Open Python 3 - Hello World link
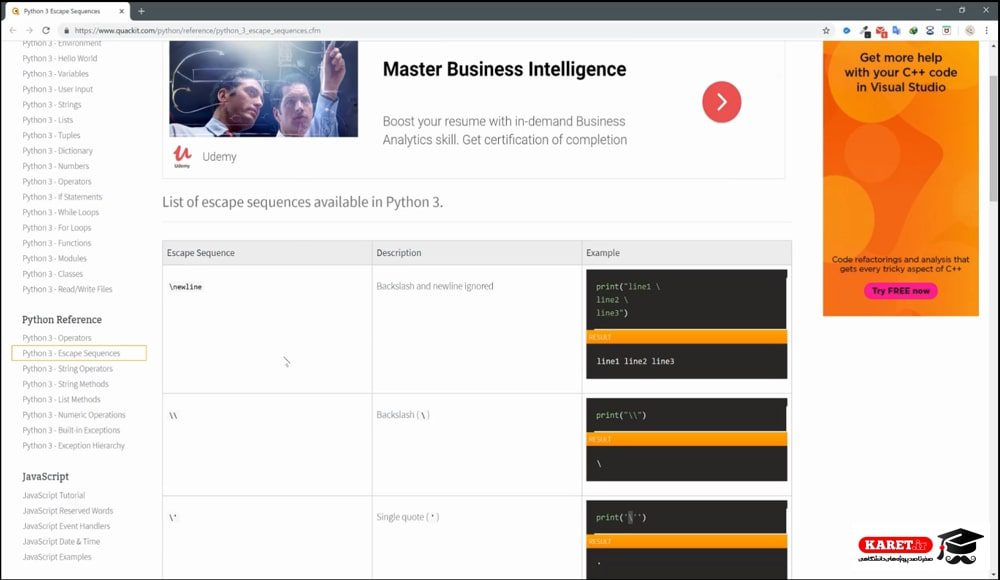The height and width of the screenshot is (580, 1000). (x=60, y=58)
